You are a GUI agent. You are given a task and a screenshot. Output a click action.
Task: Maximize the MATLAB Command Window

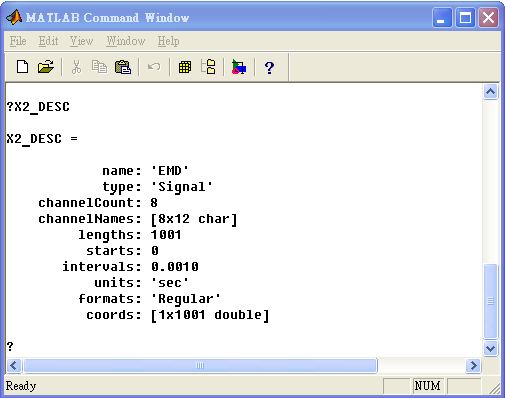click(x=465, y=18)
